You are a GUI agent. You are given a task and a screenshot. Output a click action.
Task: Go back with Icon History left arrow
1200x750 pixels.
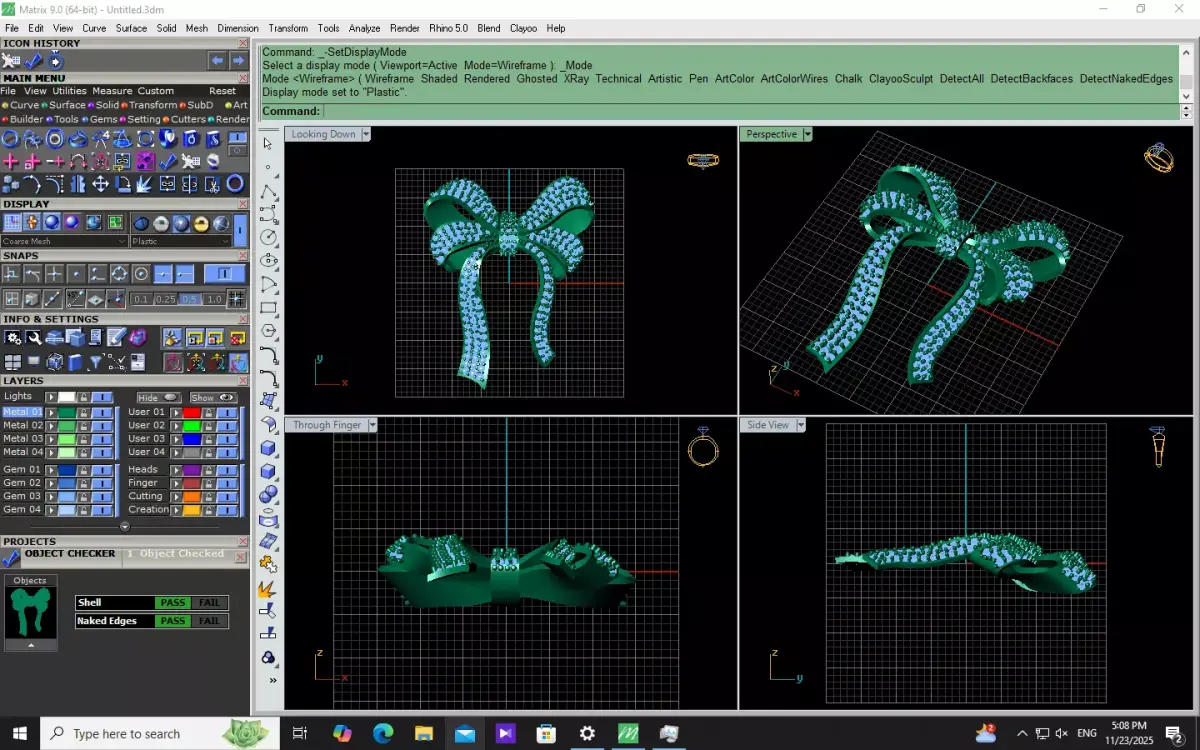coord(217,60)
